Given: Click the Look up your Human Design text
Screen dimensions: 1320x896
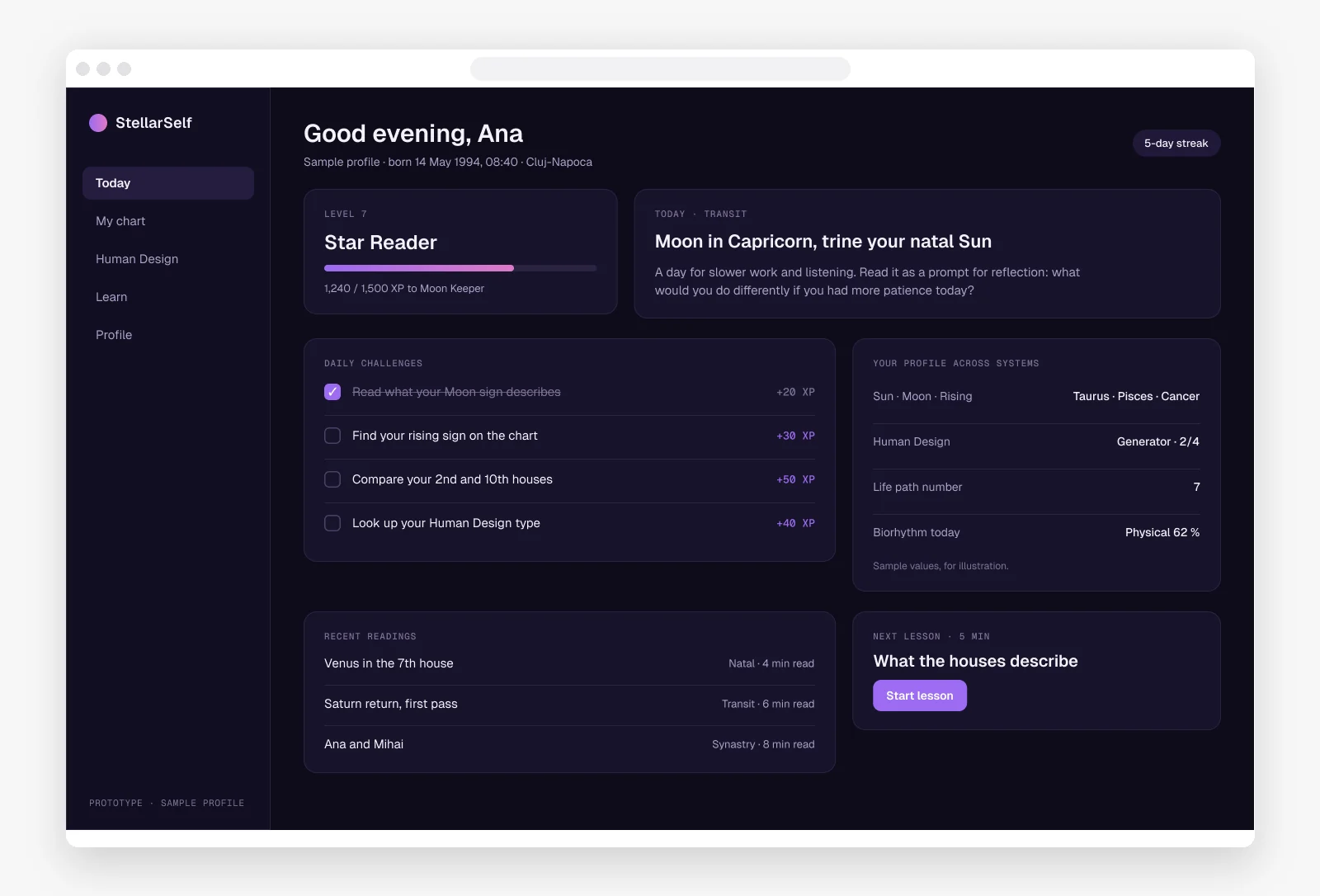Looking at the screenshot, I should click(446, 523).
